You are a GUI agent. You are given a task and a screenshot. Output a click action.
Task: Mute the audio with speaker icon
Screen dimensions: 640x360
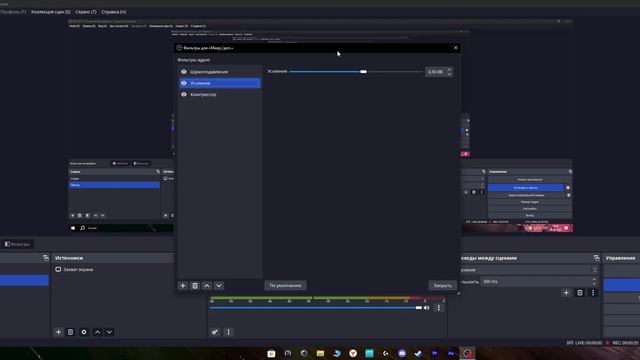(x=427, y=308)
